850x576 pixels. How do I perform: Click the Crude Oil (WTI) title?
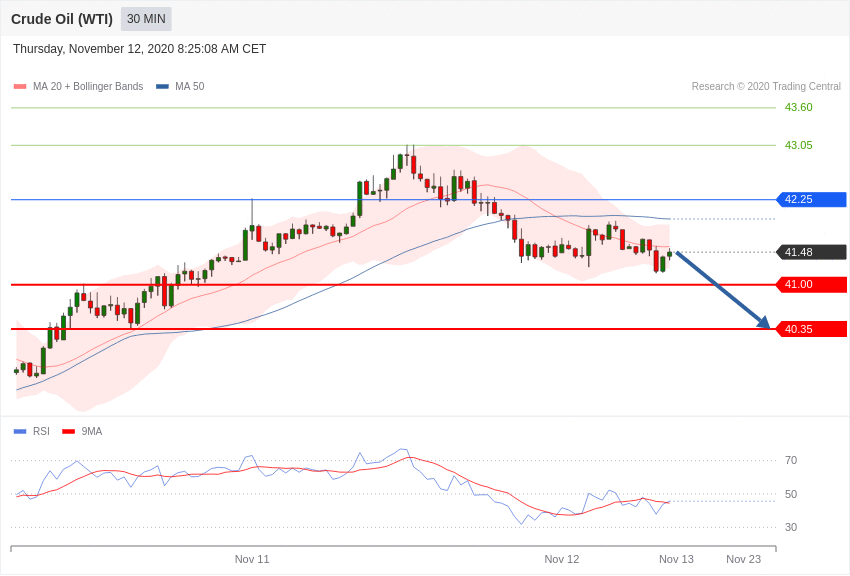62,20
